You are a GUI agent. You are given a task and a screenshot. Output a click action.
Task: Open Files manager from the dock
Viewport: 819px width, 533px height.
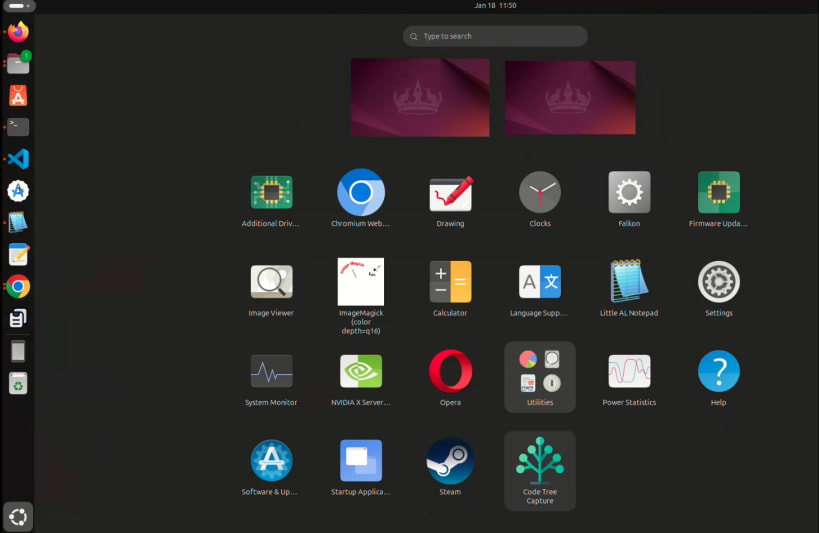click(x=18, y=64)
